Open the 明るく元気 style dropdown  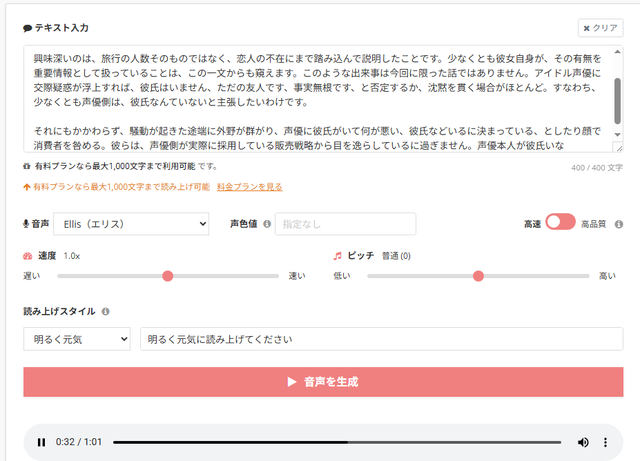(77, 339)
